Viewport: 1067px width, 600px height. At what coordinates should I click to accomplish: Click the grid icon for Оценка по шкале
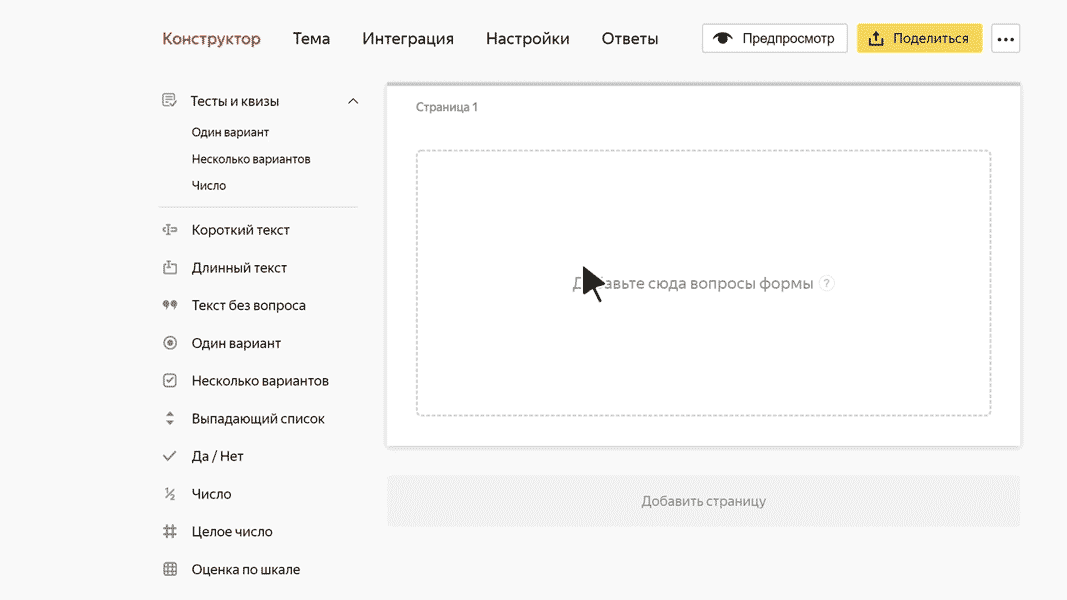(x=169, y=569)
